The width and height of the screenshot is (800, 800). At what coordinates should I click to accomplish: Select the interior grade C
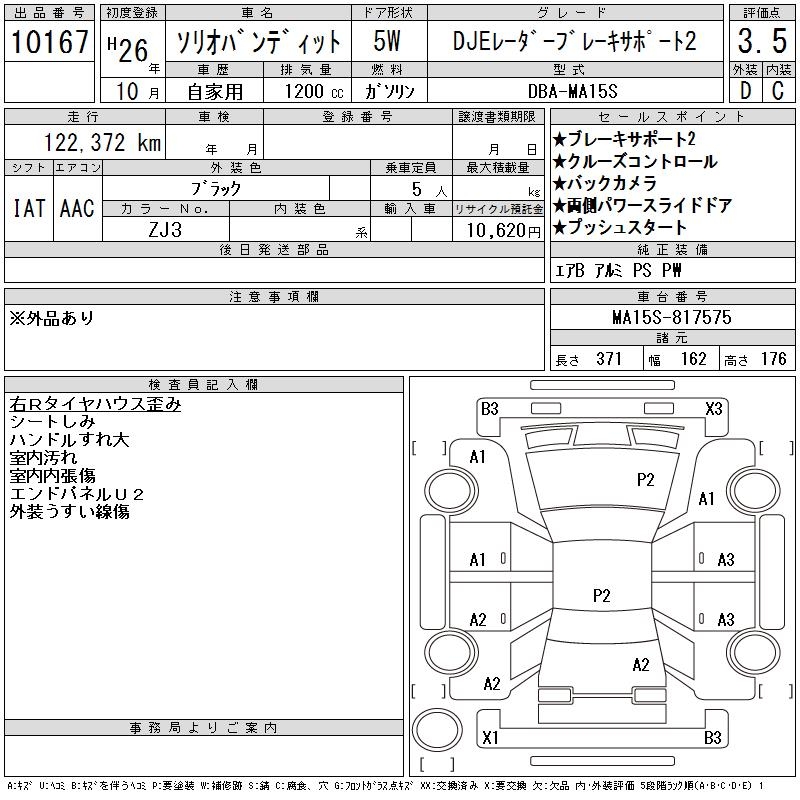[778, 91]
